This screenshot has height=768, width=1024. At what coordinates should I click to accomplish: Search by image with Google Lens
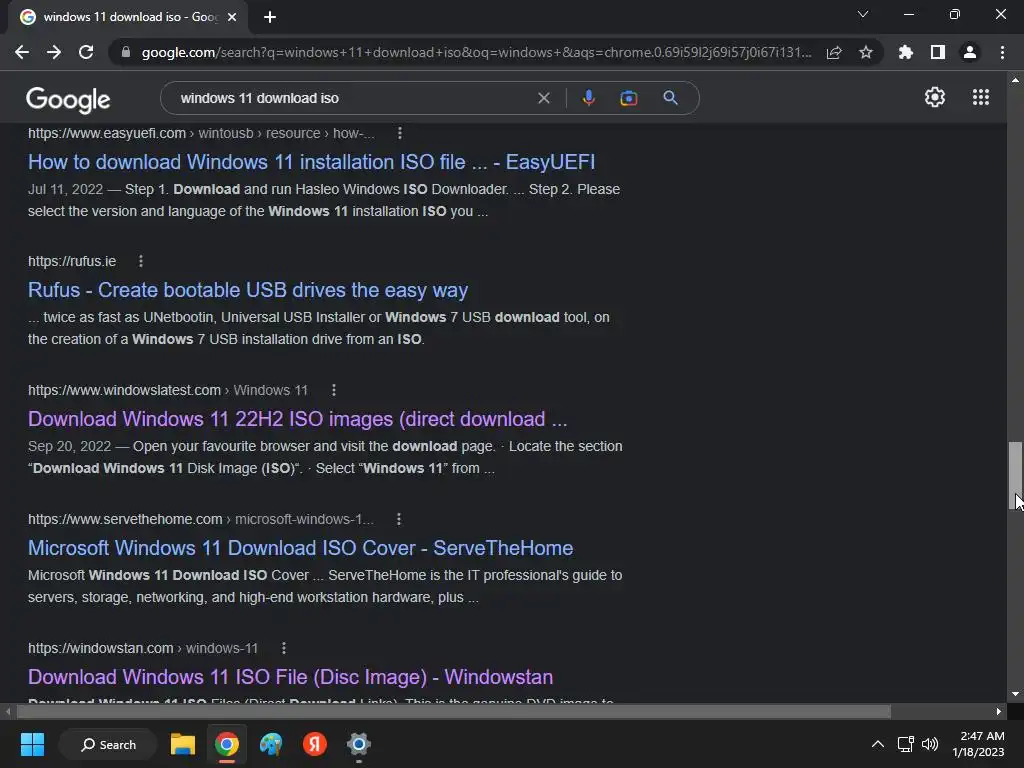(x=629, y=98)
